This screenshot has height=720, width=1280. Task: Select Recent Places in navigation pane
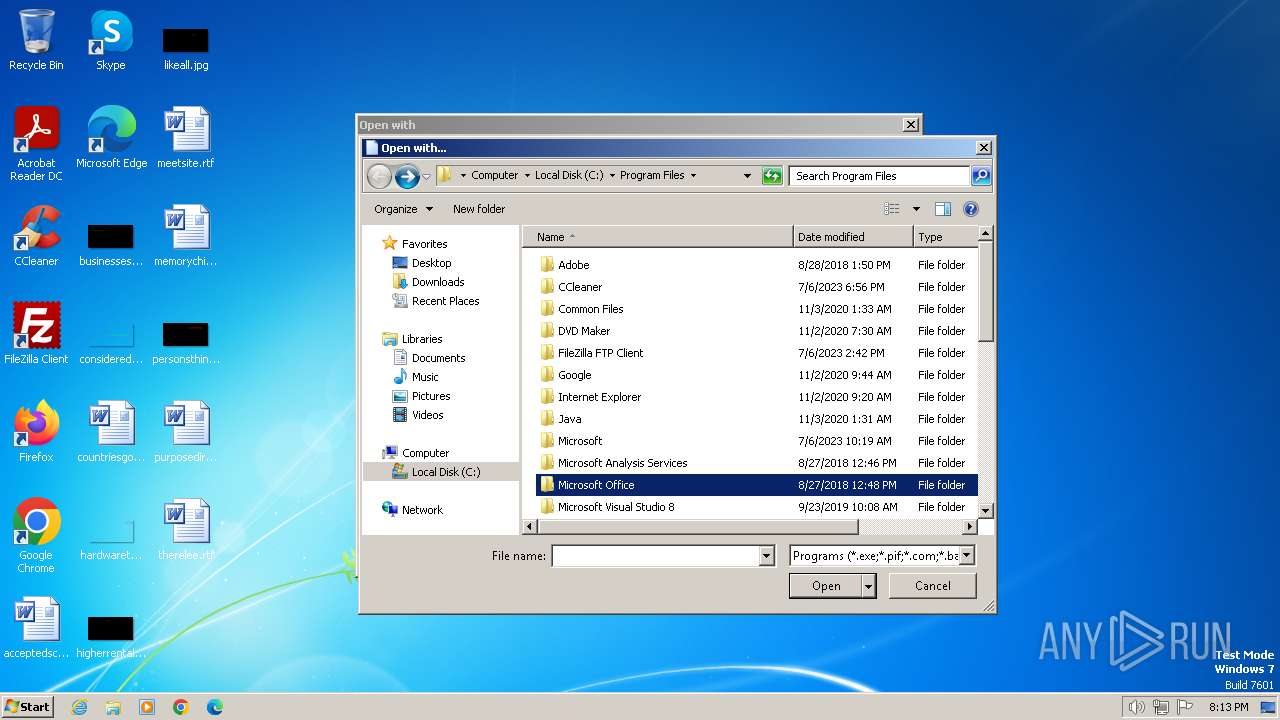pos(445,301)
